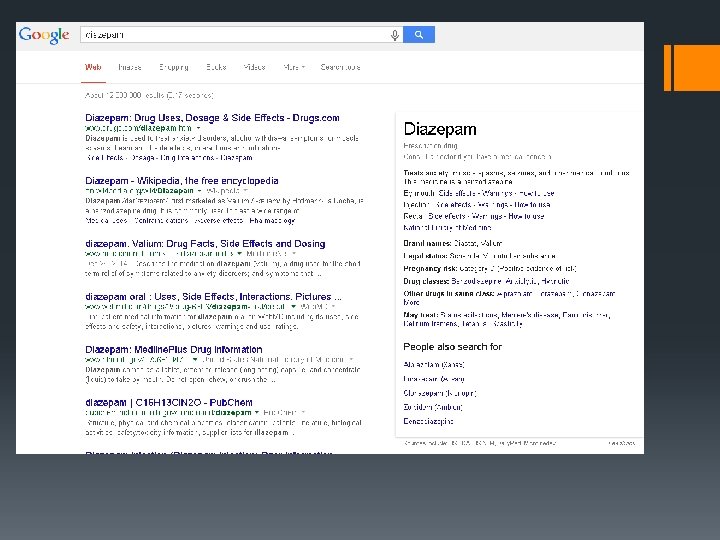This screenshot has height=540, width=720.
Task: Click Clonazepam (Klonopin) under People also search for
Action: coord(439,393)
